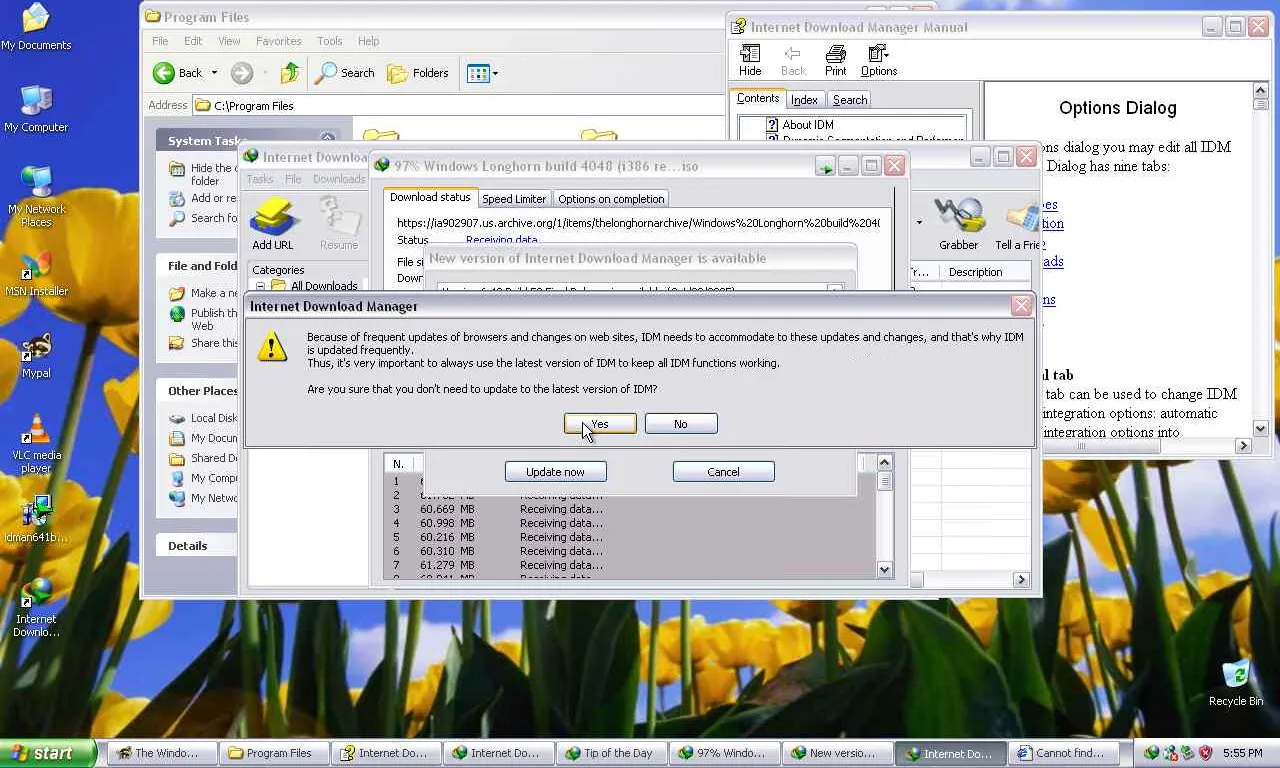Viewport: 1280px width, 768px height.
Task: Open the Favorites menu in Program Files window
Action: pyautogui.click(x=278, y=41)
